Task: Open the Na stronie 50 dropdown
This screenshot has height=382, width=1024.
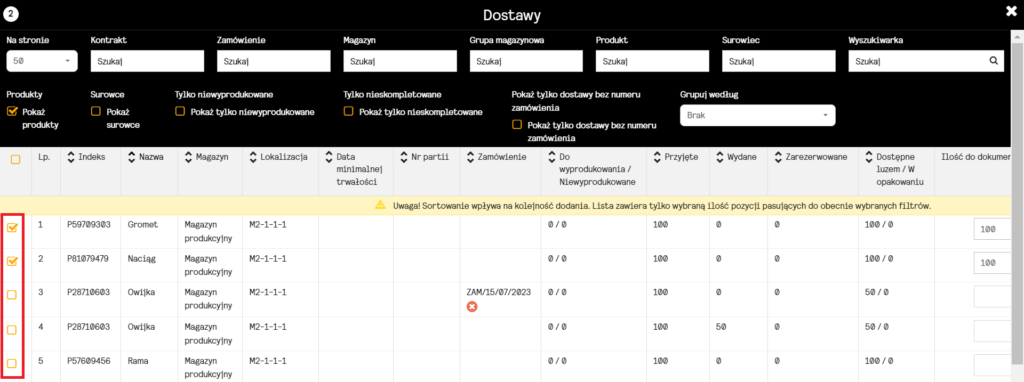Action: [42, 61]
